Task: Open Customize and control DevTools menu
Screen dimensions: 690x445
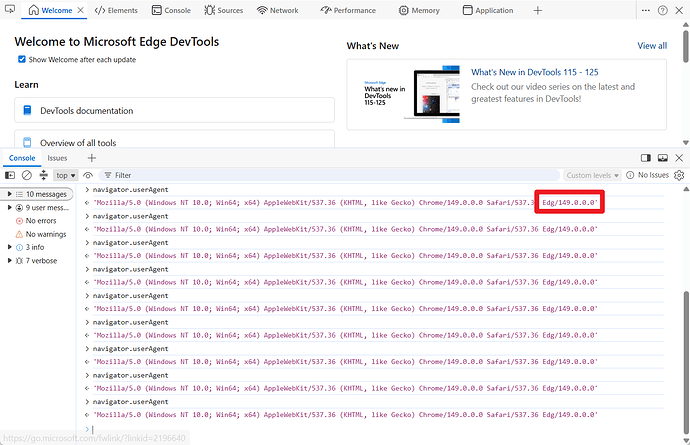Action: [x=646, y=10]
